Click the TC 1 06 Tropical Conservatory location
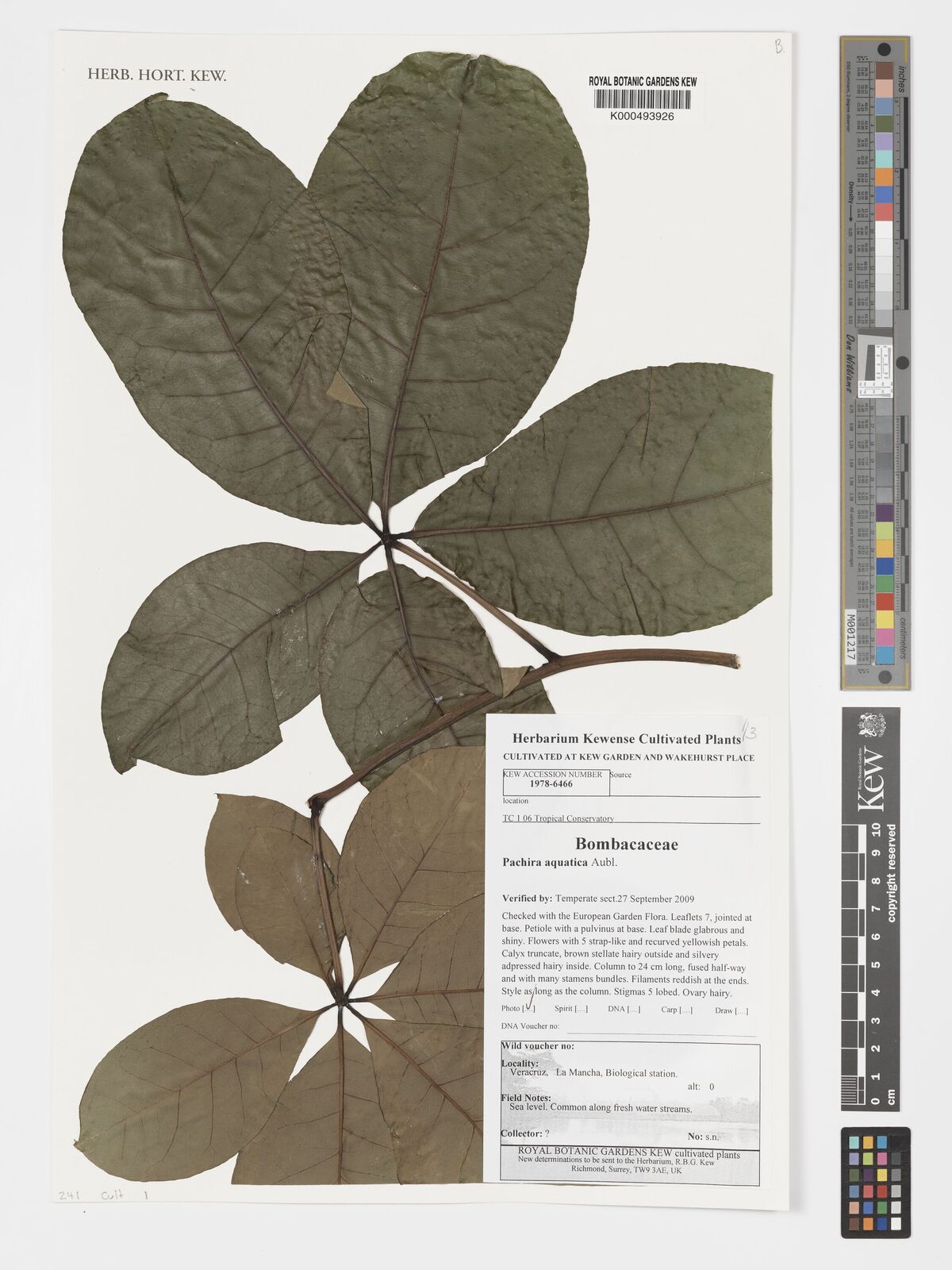The image size is (952, 1270). pyautogui.click(x=558, y=818)
